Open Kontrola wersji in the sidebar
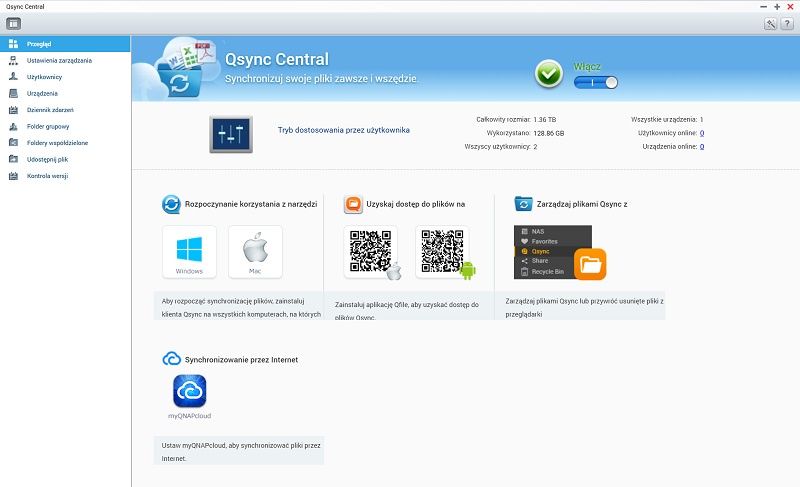The width and height of the screenshot is (800, 487). click(65, 176)
